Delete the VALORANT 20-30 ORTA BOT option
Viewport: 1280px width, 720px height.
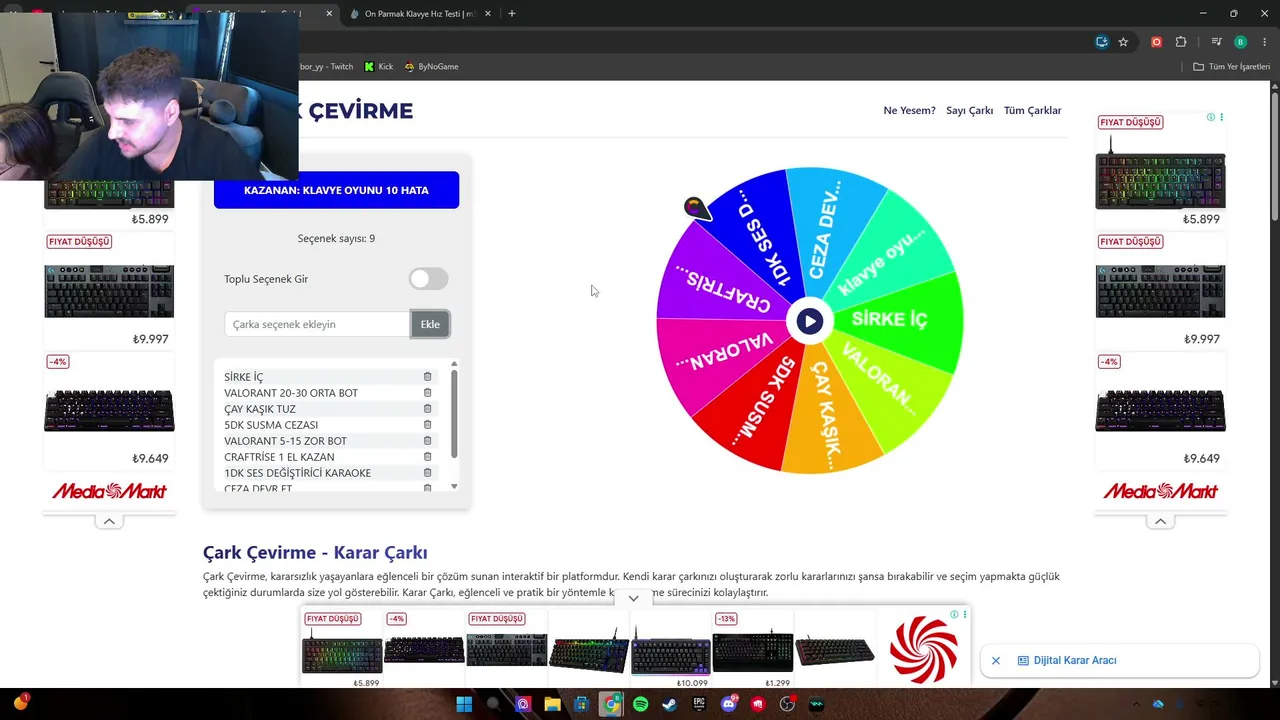427,393
